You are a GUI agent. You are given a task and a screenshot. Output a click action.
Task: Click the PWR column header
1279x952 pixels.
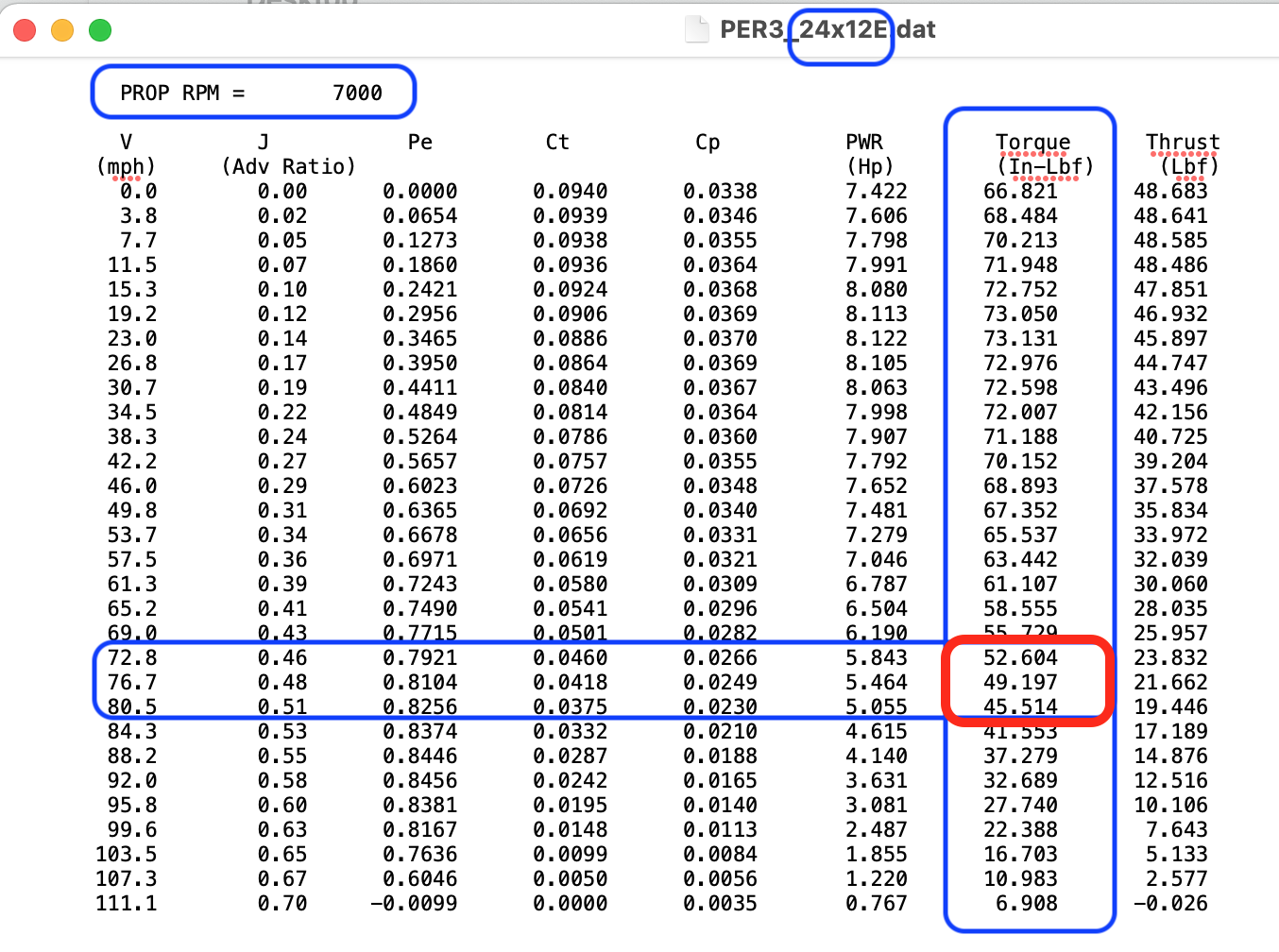pyautogui.click(x=863, y=143)
